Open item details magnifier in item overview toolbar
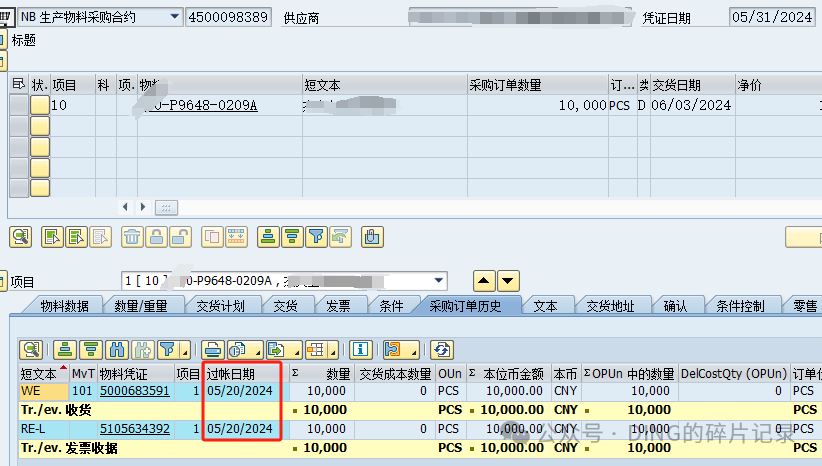 click(21, 237)
